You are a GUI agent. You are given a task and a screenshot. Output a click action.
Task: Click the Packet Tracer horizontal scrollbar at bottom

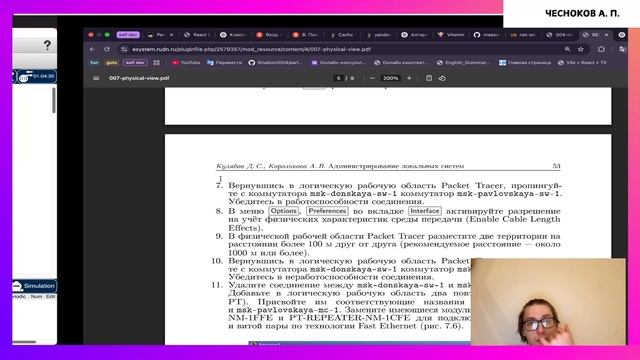pyautogui.click(x=24, y=342)
